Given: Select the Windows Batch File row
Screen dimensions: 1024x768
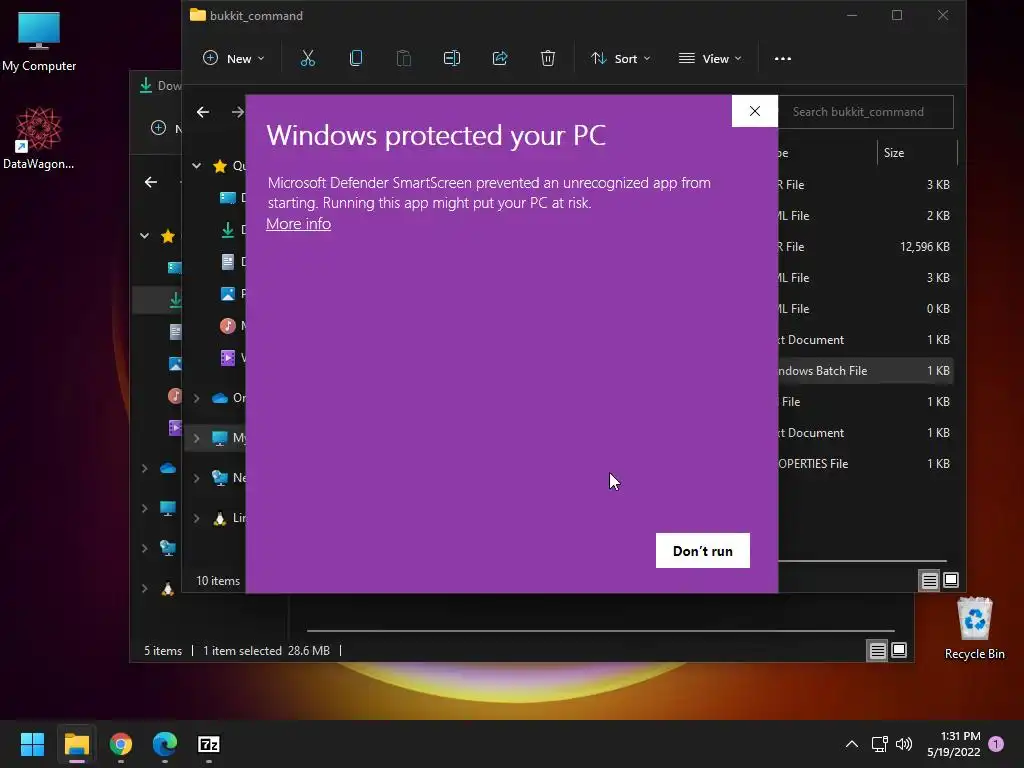Looking at the screenshot, I should [865, 371].
